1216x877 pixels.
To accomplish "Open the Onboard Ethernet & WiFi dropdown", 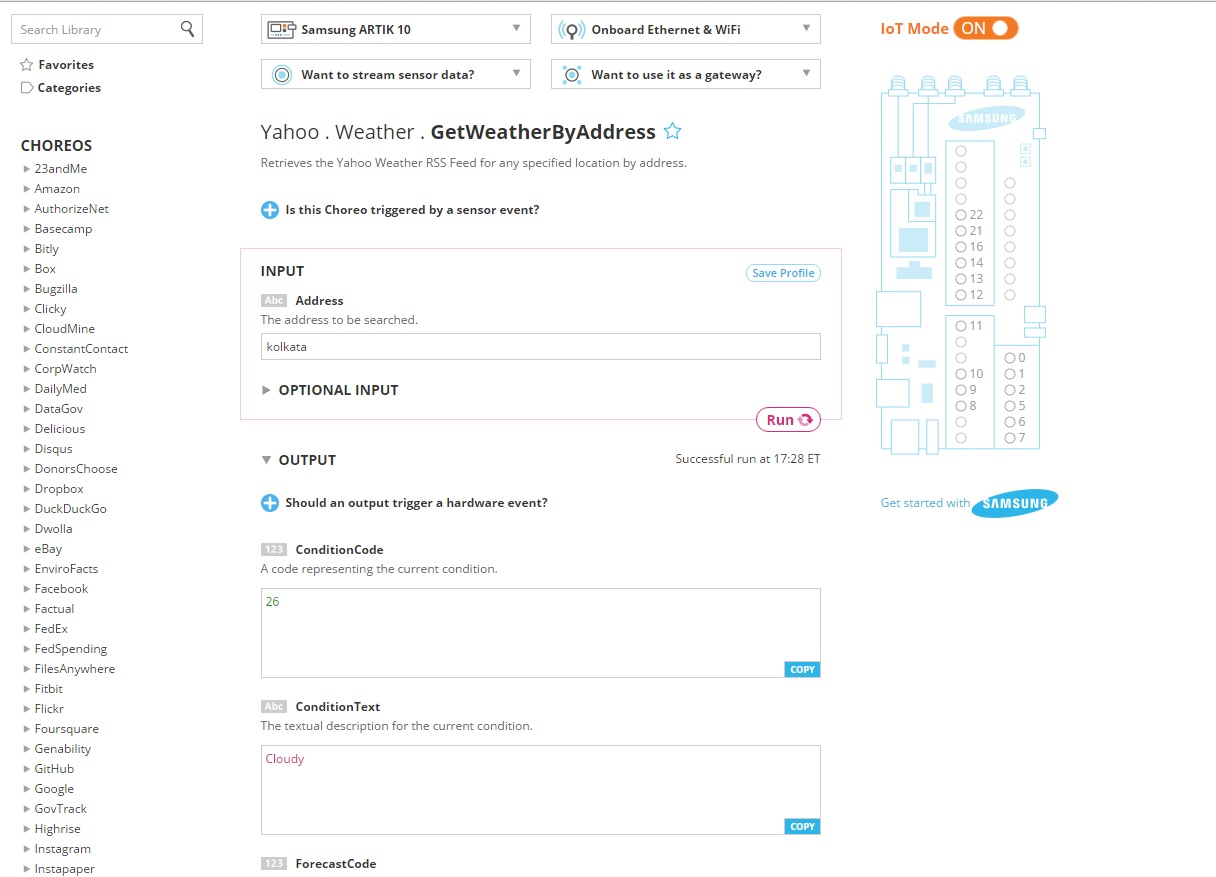I will pyautogui.click(x=685, y=29).
